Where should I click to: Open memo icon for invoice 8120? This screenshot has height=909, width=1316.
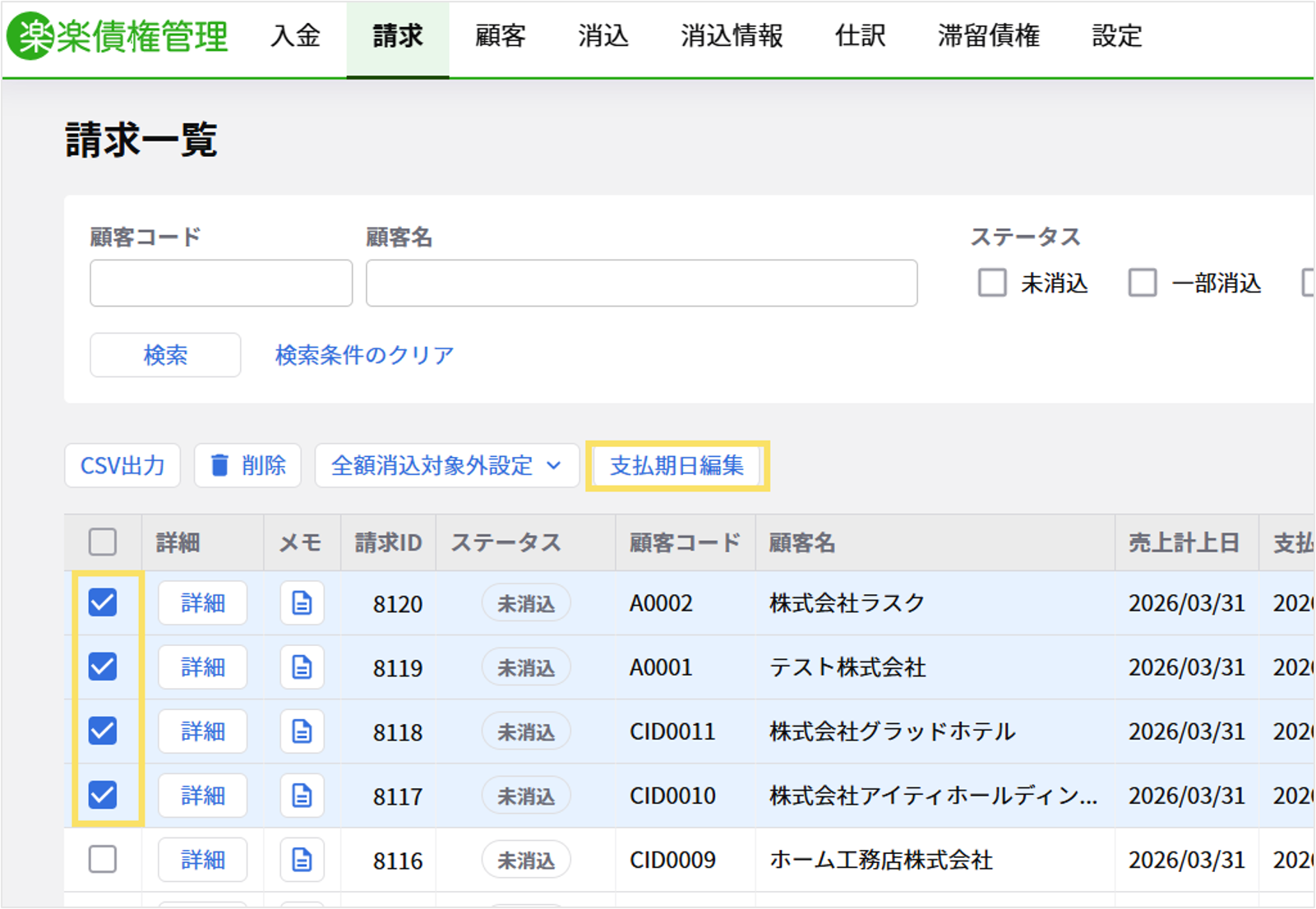302,603
